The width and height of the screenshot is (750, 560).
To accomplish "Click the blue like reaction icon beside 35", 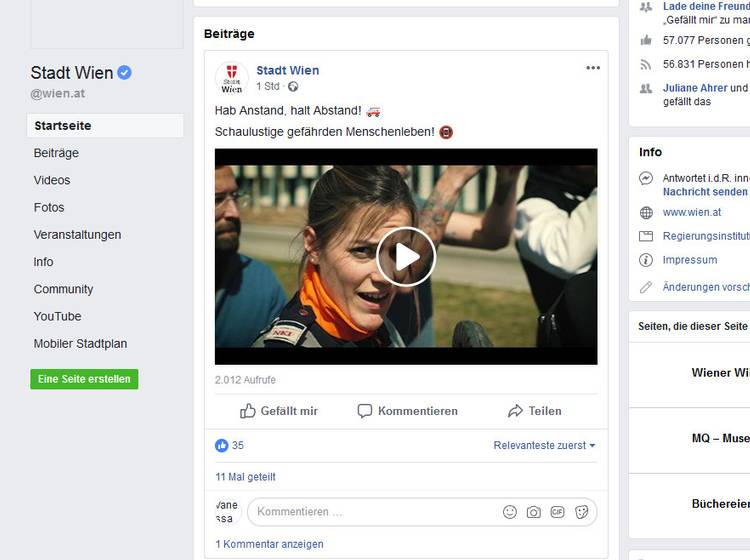I will point(221,445).
